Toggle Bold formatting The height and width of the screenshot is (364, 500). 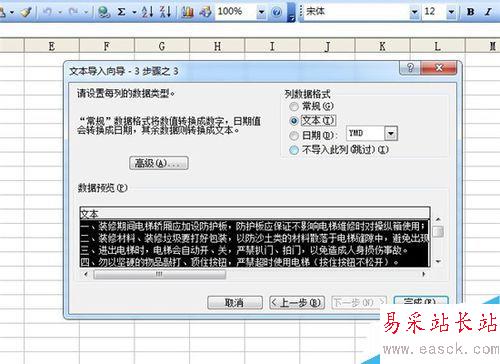point(471,12)
